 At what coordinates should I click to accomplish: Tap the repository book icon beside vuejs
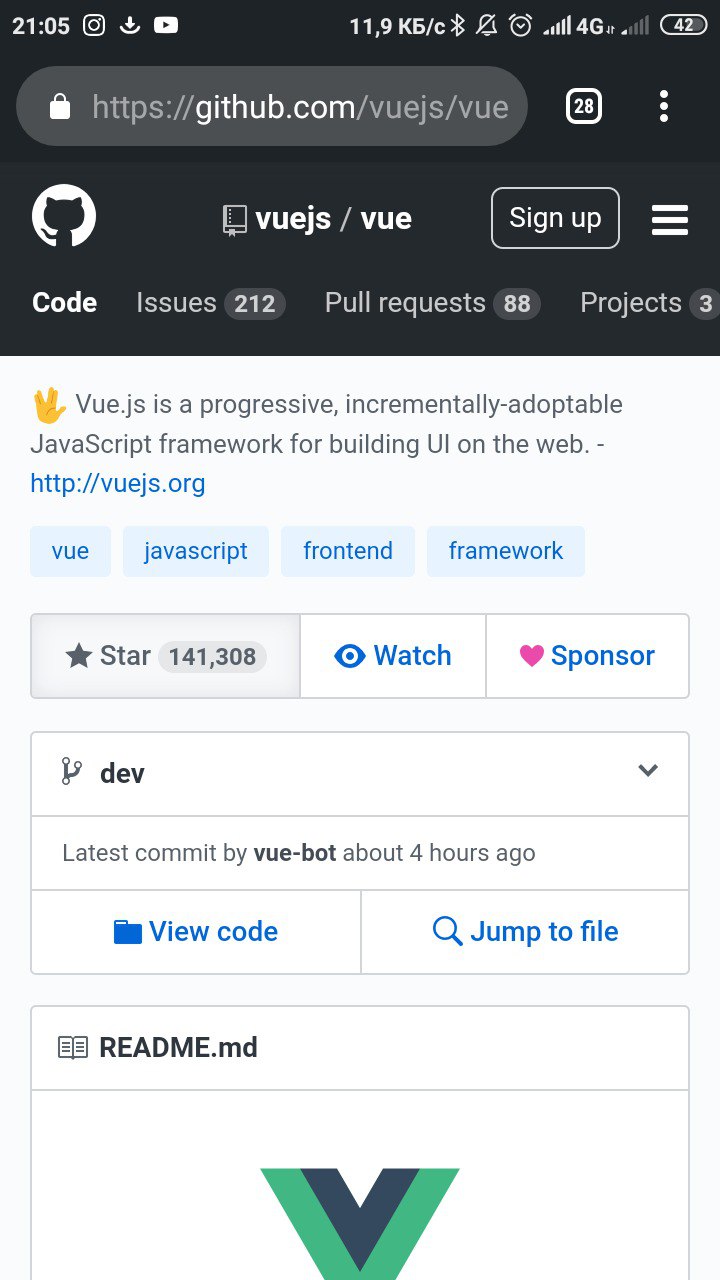234,220
